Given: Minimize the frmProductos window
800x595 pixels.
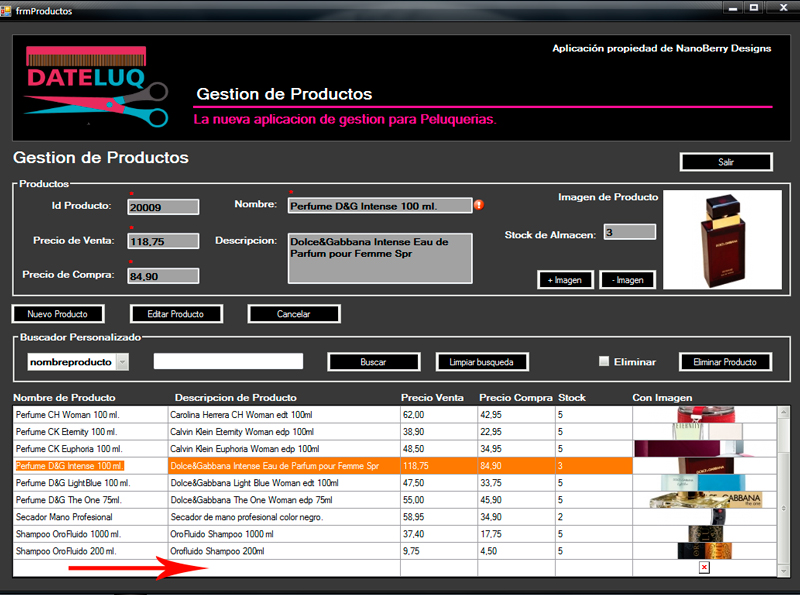Looking at the screenshot, I should [x=733, y=7].
